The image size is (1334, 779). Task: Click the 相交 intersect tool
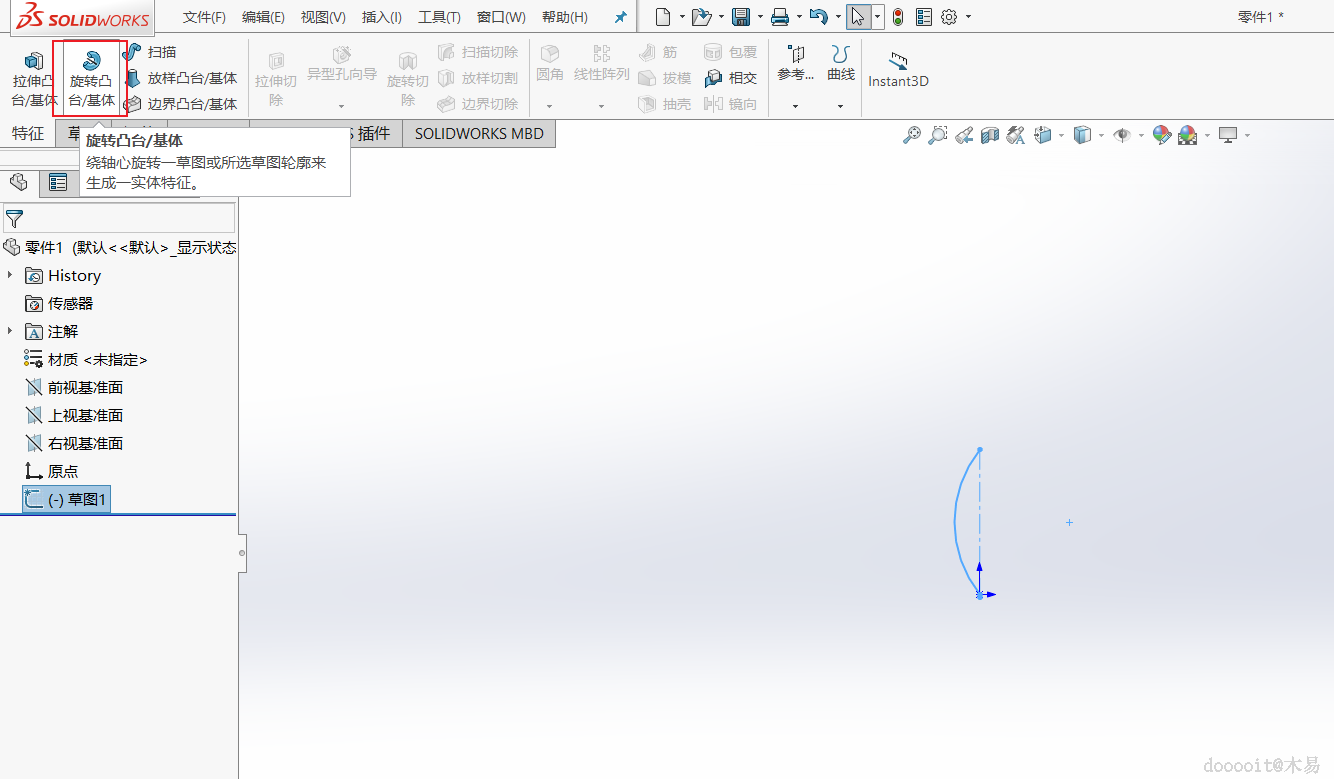[731, 78]
